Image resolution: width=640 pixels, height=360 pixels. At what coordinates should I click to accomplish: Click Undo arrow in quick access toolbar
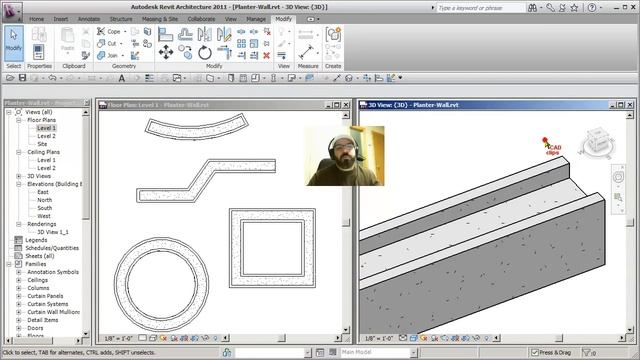(52, 78)
